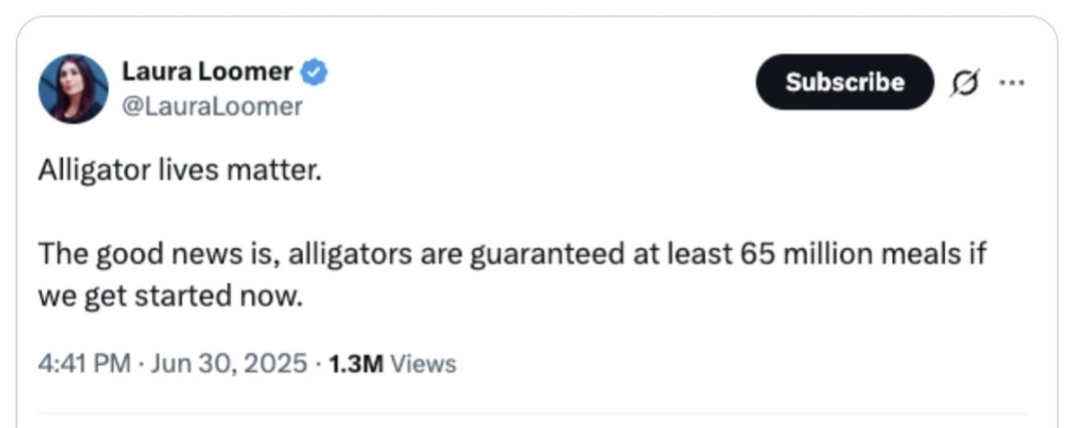Click the "Alligator lives matter." sentence

pos(180,171)
